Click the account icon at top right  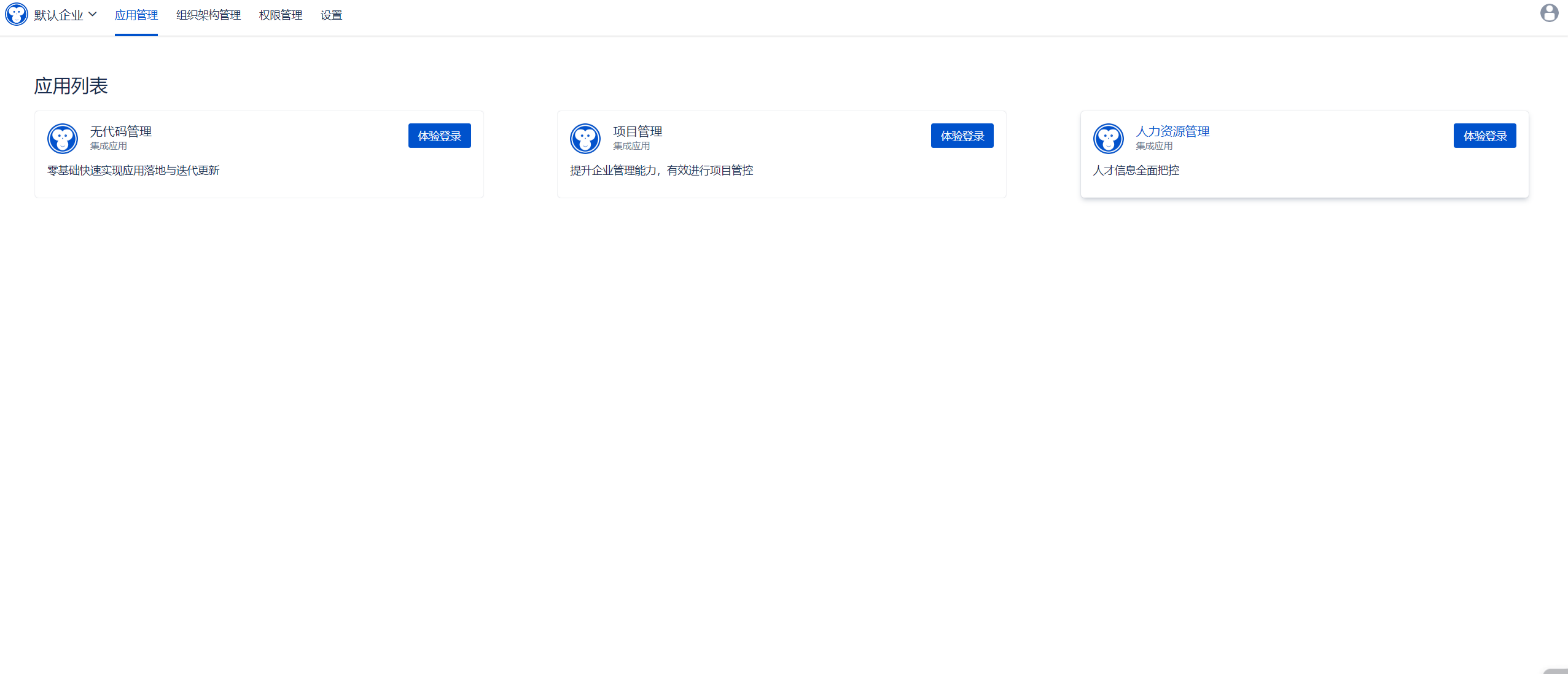tap(1548, 12)
